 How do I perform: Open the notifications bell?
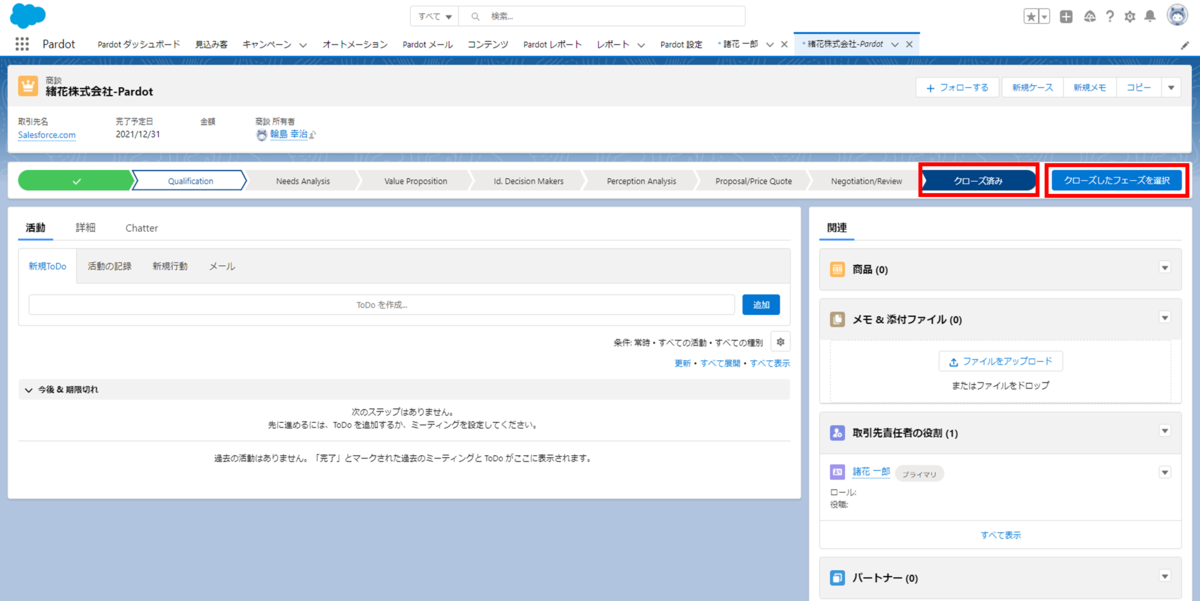(1150, 16)
